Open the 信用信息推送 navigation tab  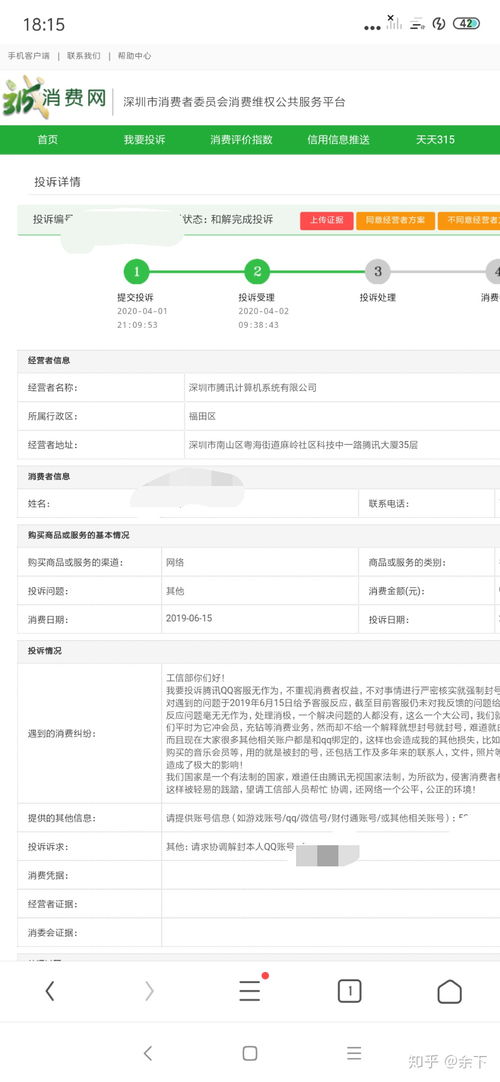point(339,139)
